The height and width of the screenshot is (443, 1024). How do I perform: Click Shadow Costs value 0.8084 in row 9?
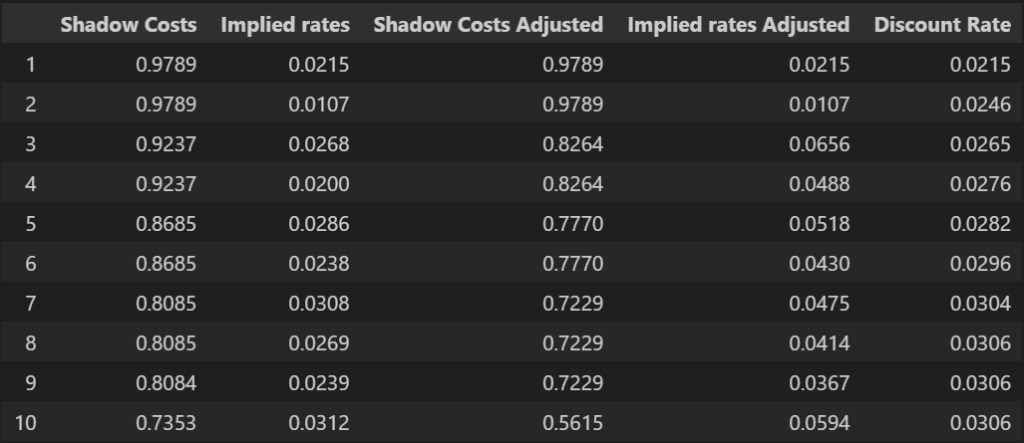167,383
